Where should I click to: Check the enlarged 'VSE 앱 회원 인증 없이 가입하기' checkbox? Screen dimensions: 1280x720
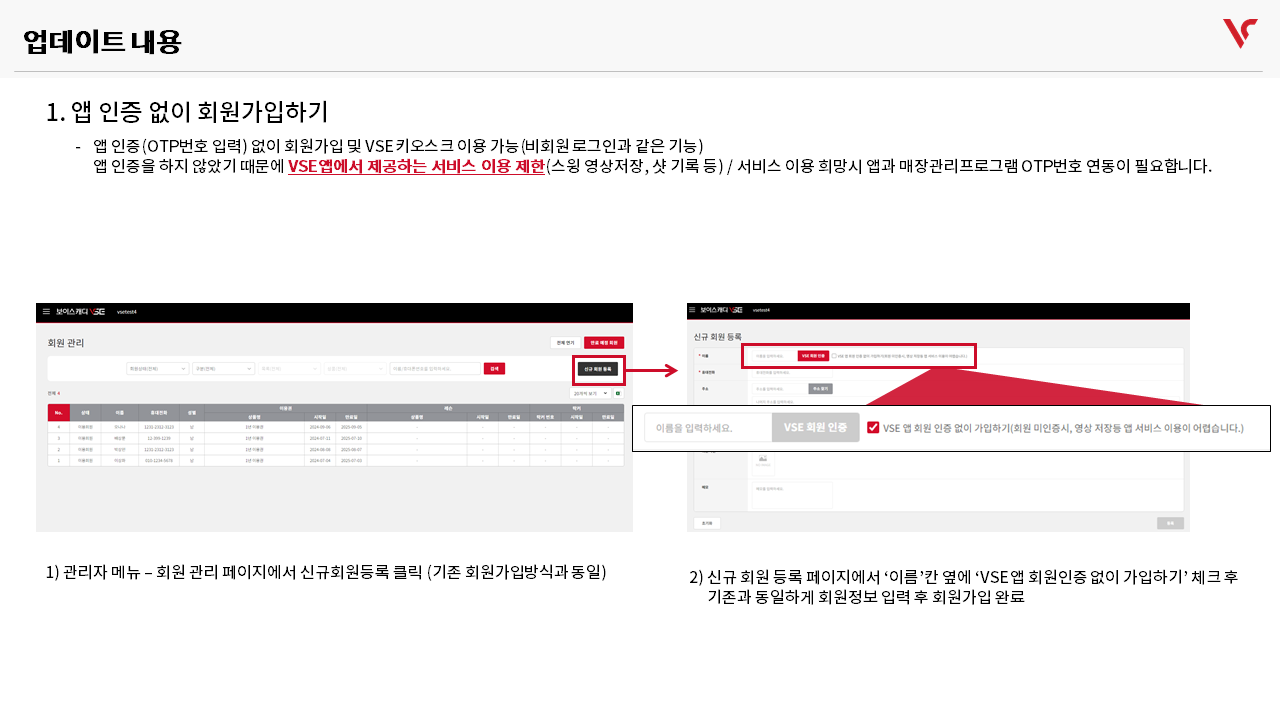point(873,427)
